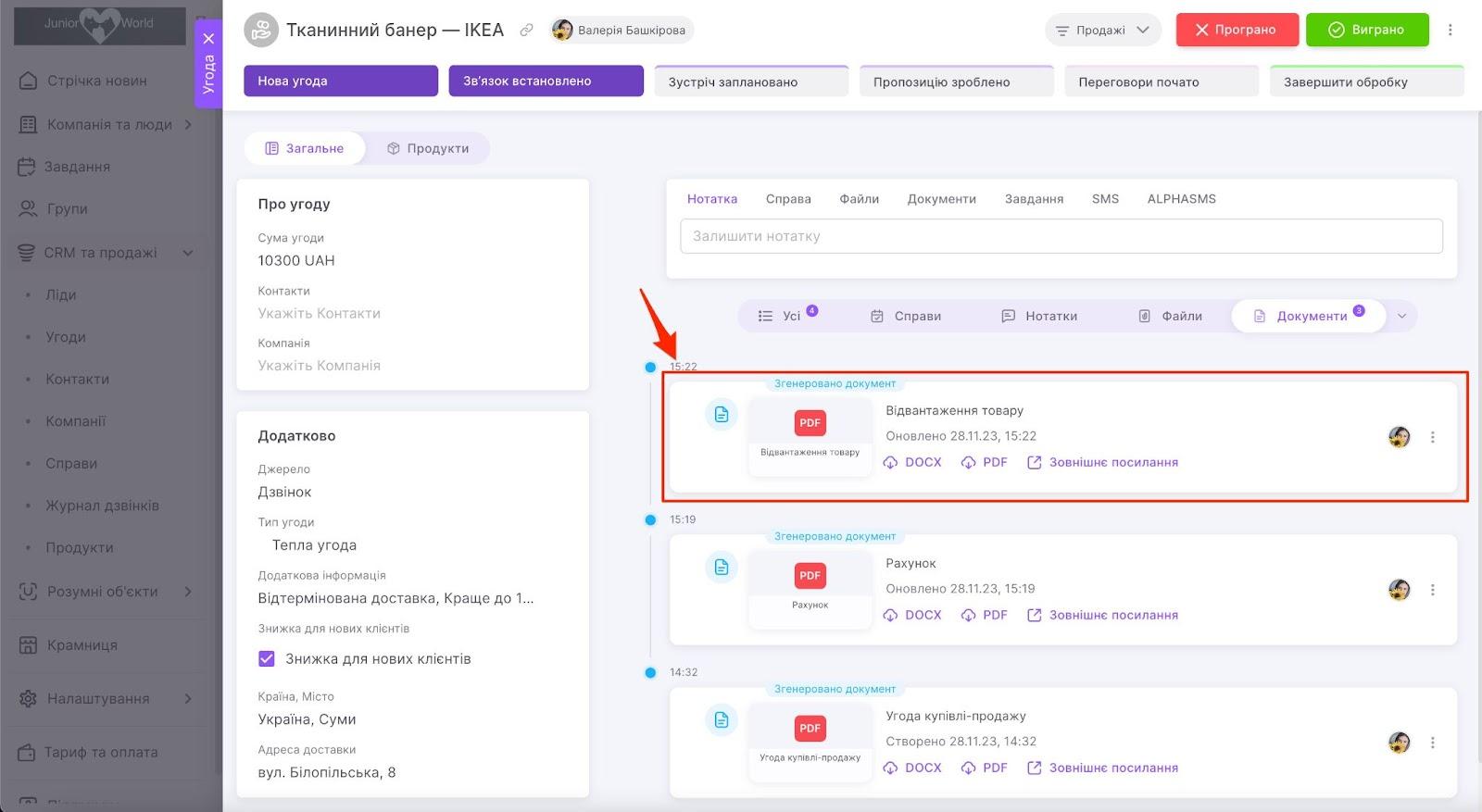Download Угода купівлі-продажу as PDF
The width and height of the screenshot is (1482, 812).
984,768
